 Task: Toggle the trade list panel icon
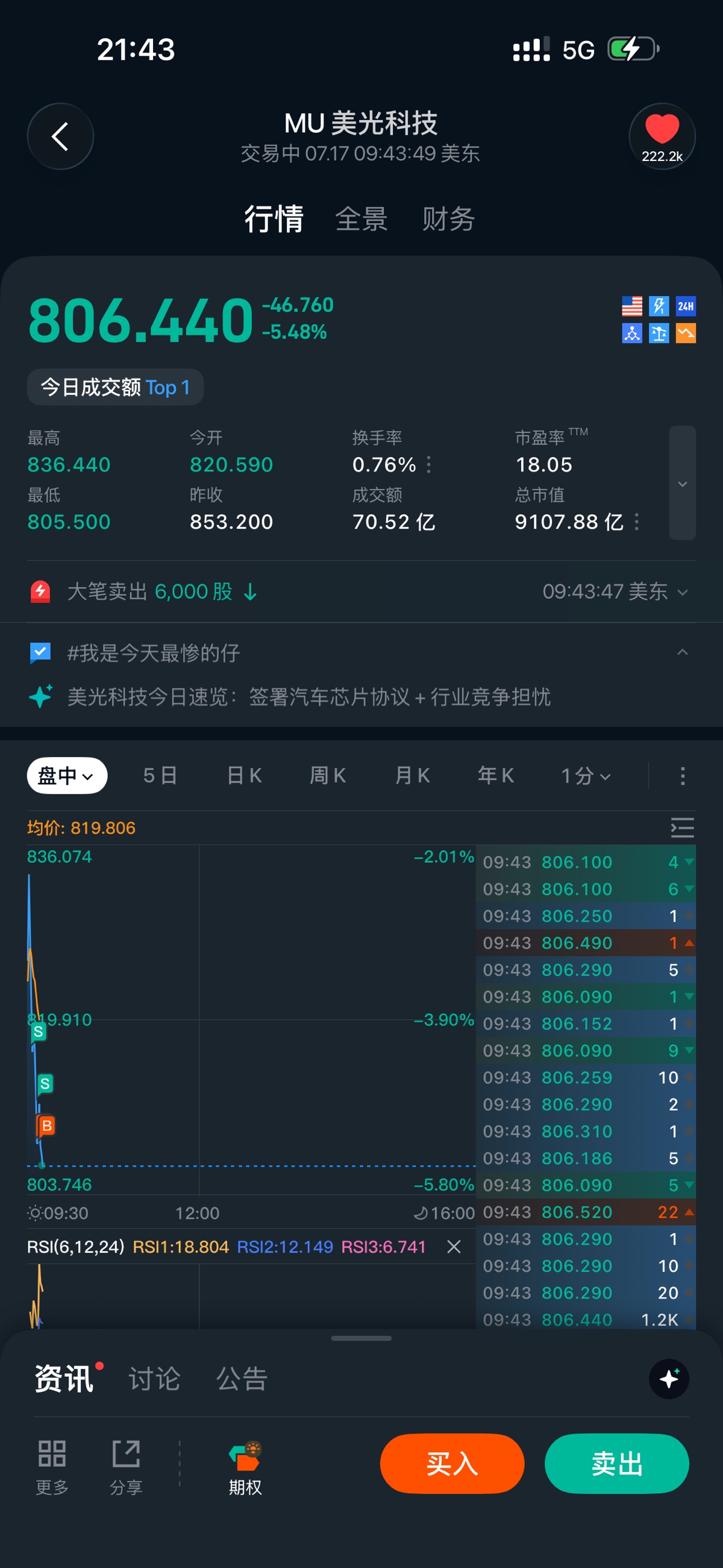coord(682,828)
